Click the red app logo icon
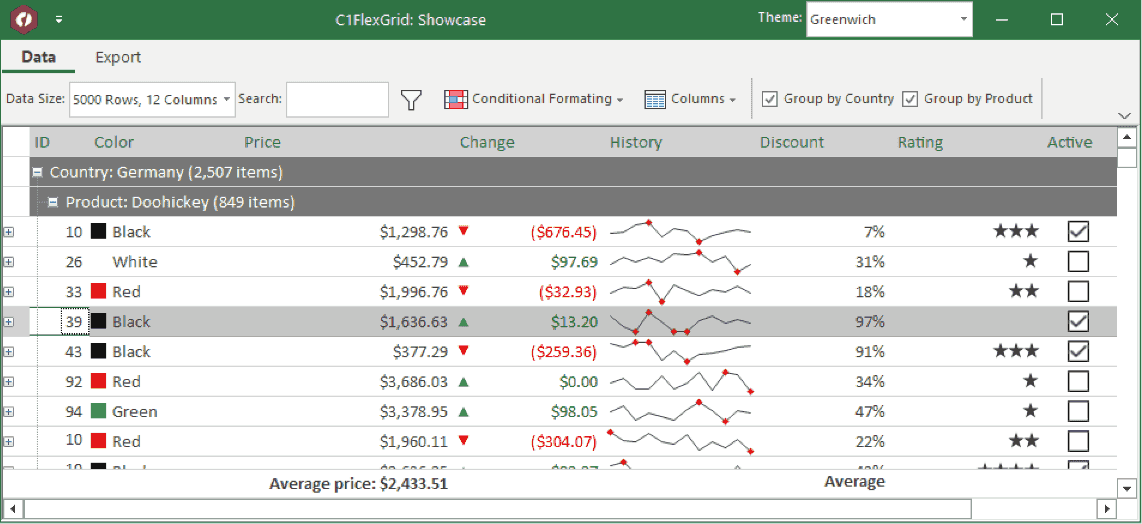 (24, 20)
